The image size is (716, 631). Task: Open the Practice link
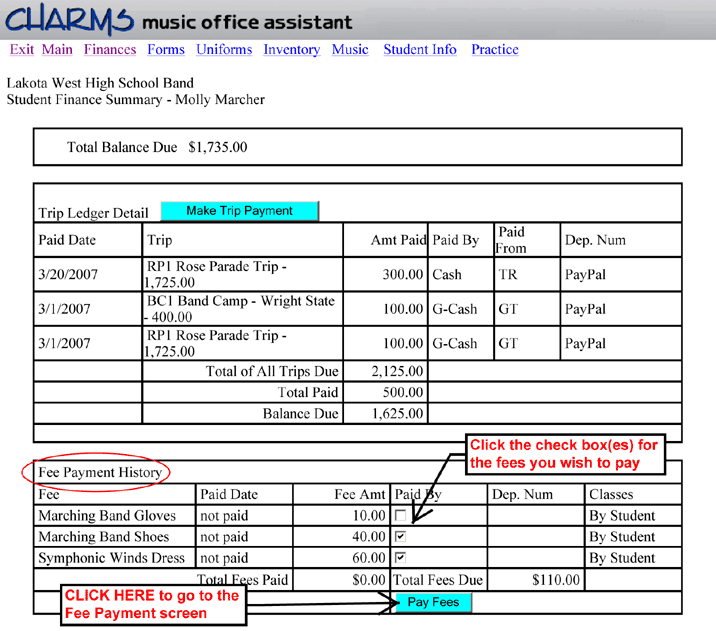(495, 49)
